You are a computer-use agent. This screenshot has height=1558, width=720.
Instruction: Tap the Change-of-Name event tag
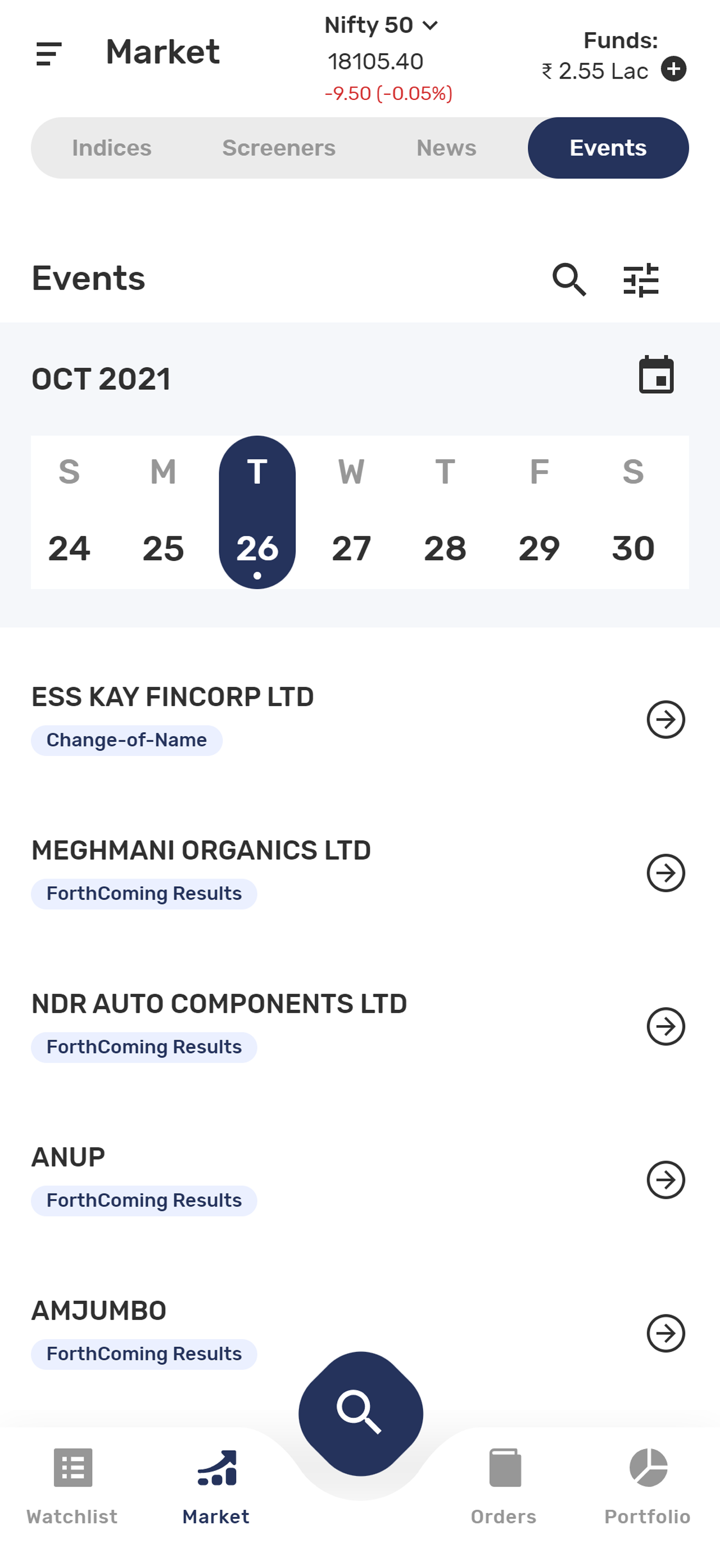tap(127, 741)
